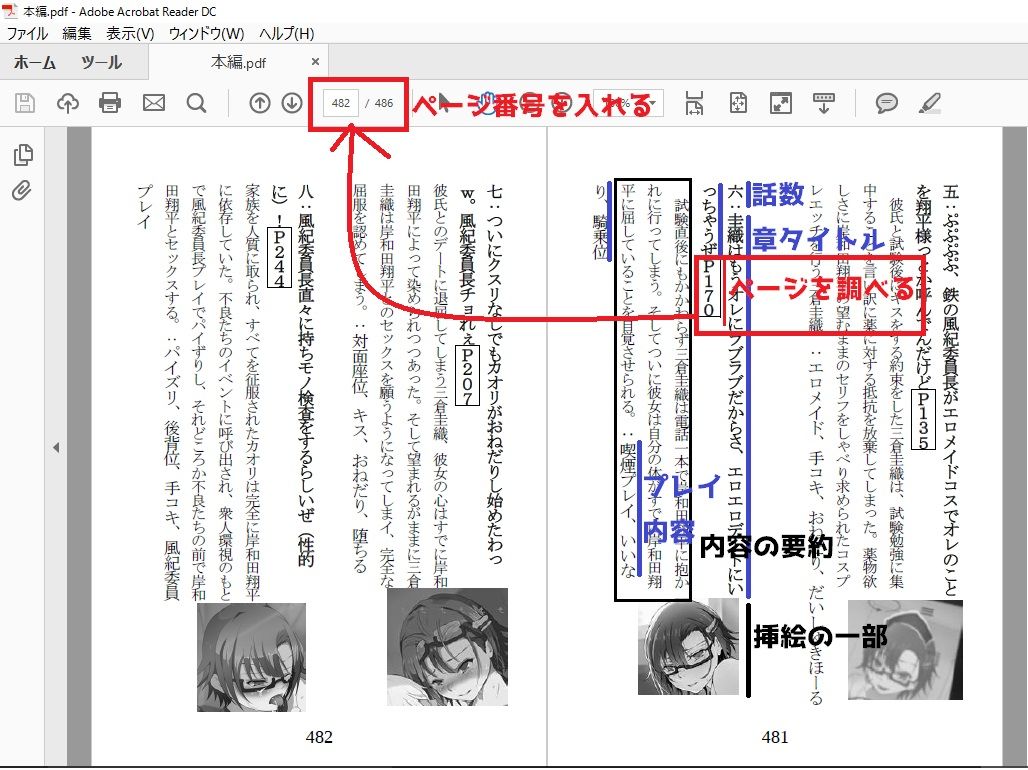Click the Save file icon
The height and width of the screenshot is (770, 1028).
(x=25, y=103)
